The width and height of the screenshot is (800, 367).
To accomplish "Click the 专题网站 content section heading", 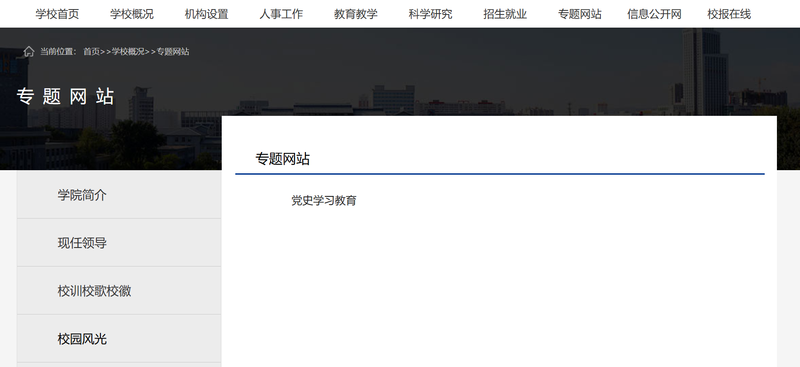I will click(282, 159).
